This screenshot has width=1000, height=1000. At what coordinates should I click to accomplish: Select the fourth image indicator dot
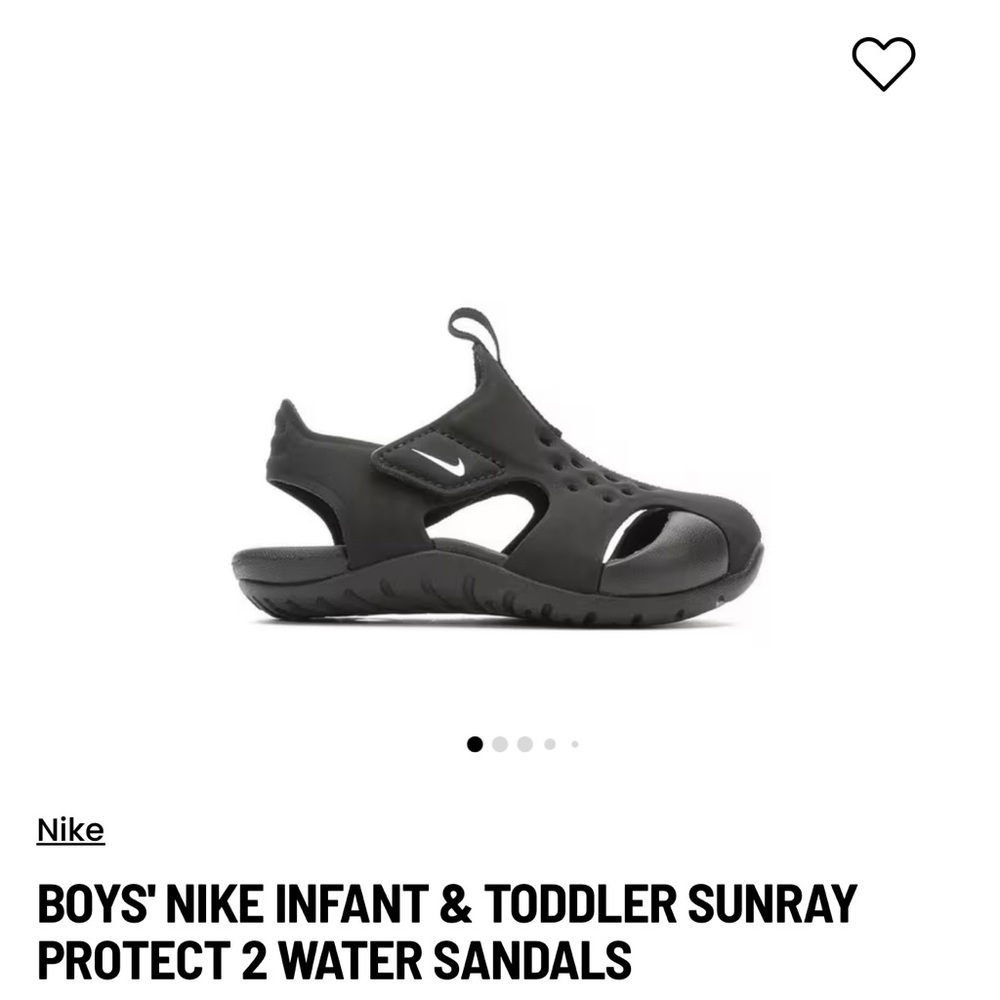pos(550,743)
